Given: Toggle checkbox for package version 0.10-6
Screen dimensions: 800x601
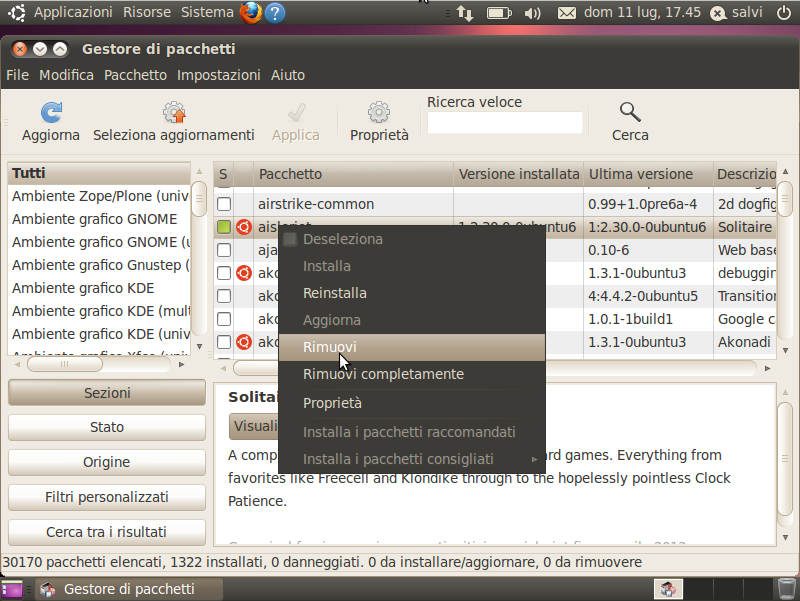Looking at the screenshot, I should (x=224, y=250).
